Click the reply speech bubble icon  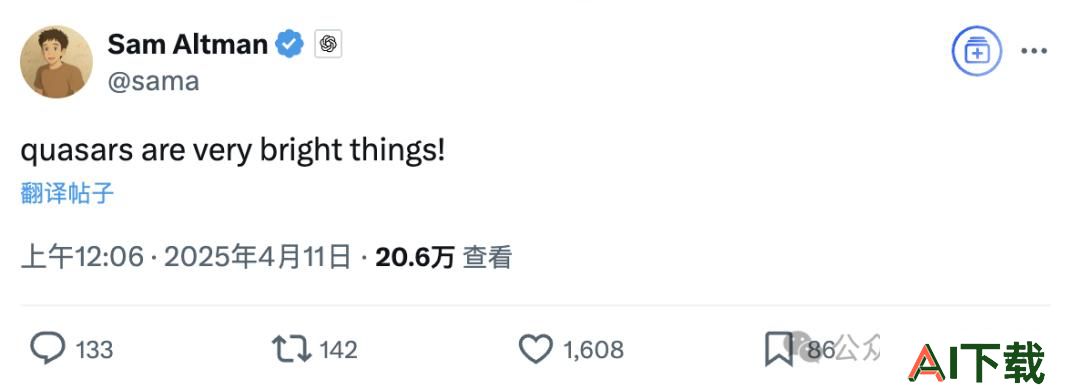tap(48, 349)
